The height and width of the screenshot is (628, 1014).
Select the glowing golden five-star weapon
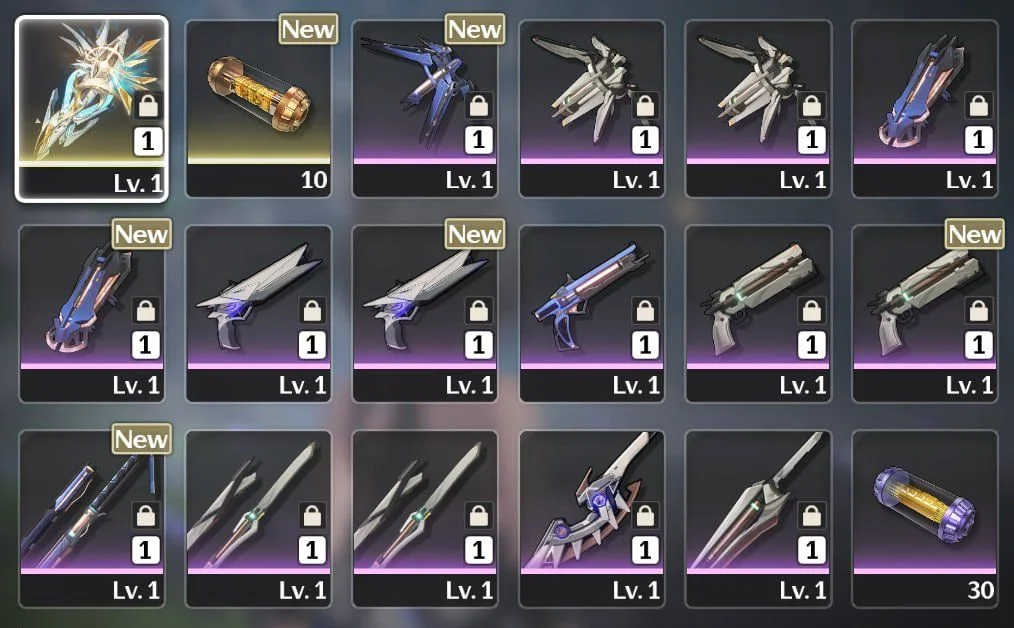click(x=91, y=109)
